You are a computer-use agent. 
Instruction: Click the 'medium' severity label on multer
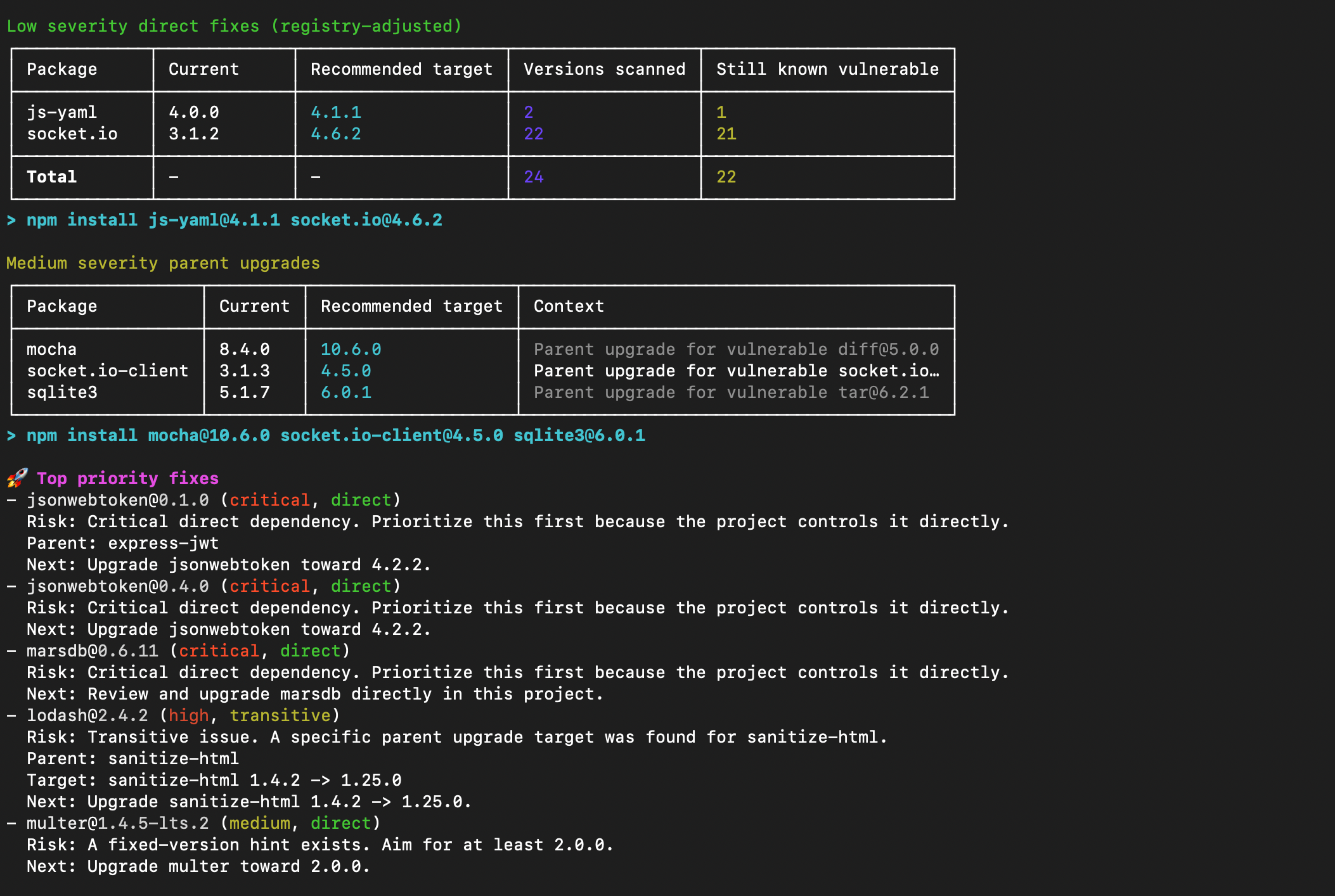[x=260, y=823]
